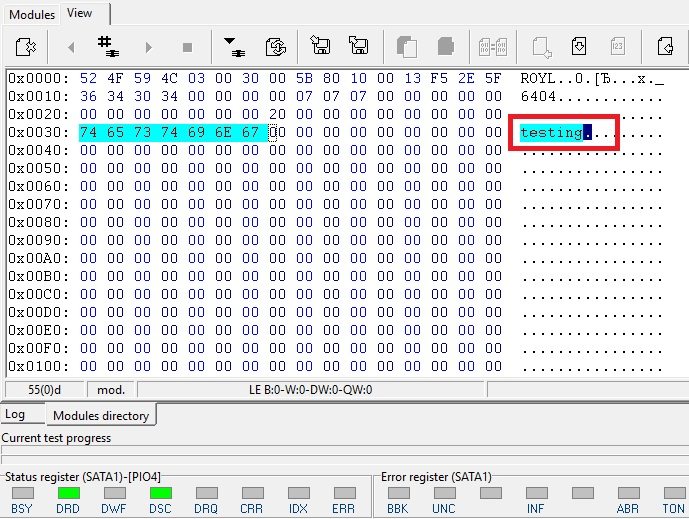Screen dimensions: 689x519
Task: Click the left-pointing back arrow icon
Action: [x=71, y=47]
